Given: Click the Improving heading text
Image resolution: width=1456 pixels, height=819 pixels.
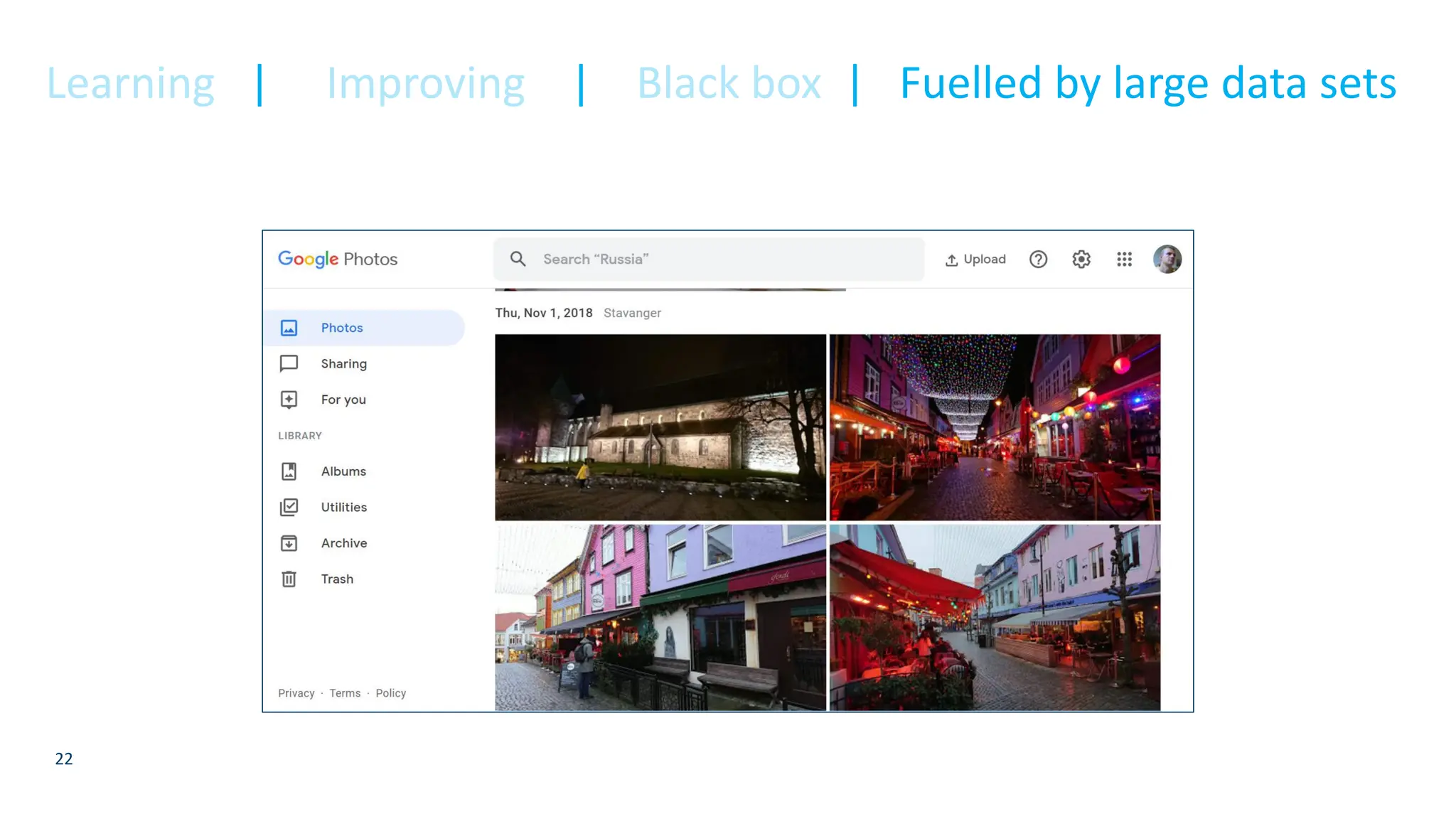Looking at the screenshot, I should point(426,84).
